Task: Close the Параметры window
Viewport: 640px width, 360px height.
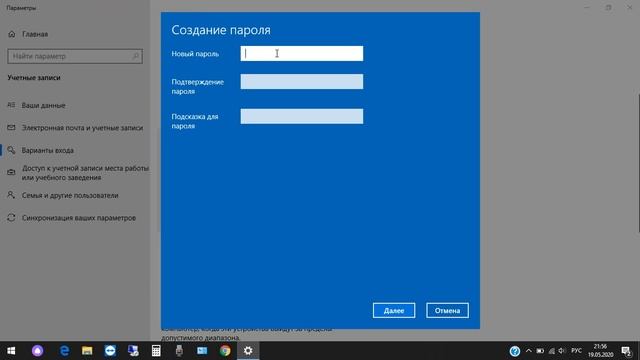Action: (629, 7)
